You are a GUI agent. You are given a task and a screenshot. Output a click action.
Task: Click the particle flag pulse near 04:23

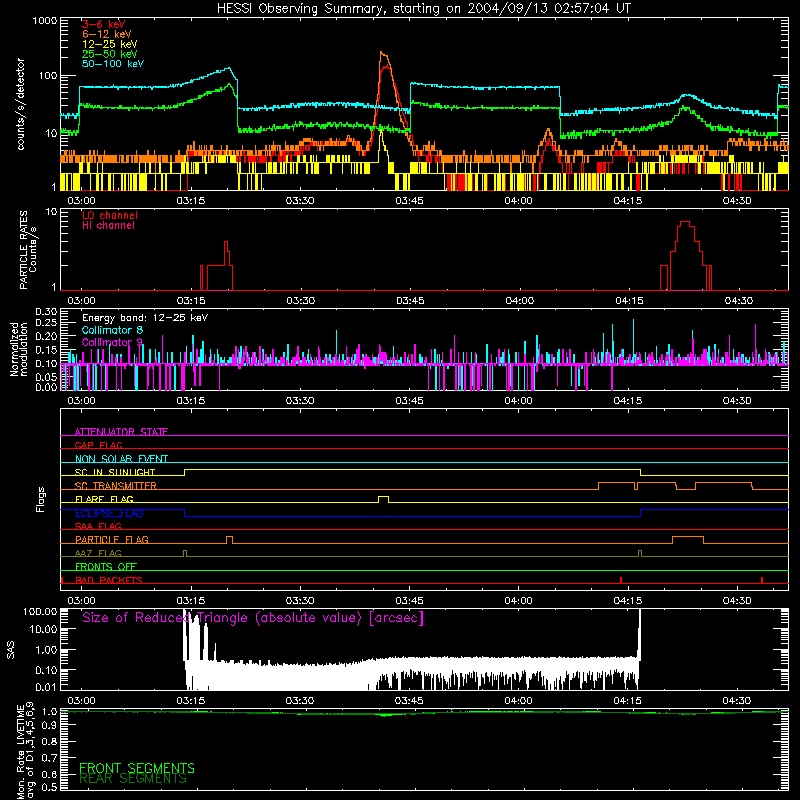pyautogui.click(x=688, y=540)
